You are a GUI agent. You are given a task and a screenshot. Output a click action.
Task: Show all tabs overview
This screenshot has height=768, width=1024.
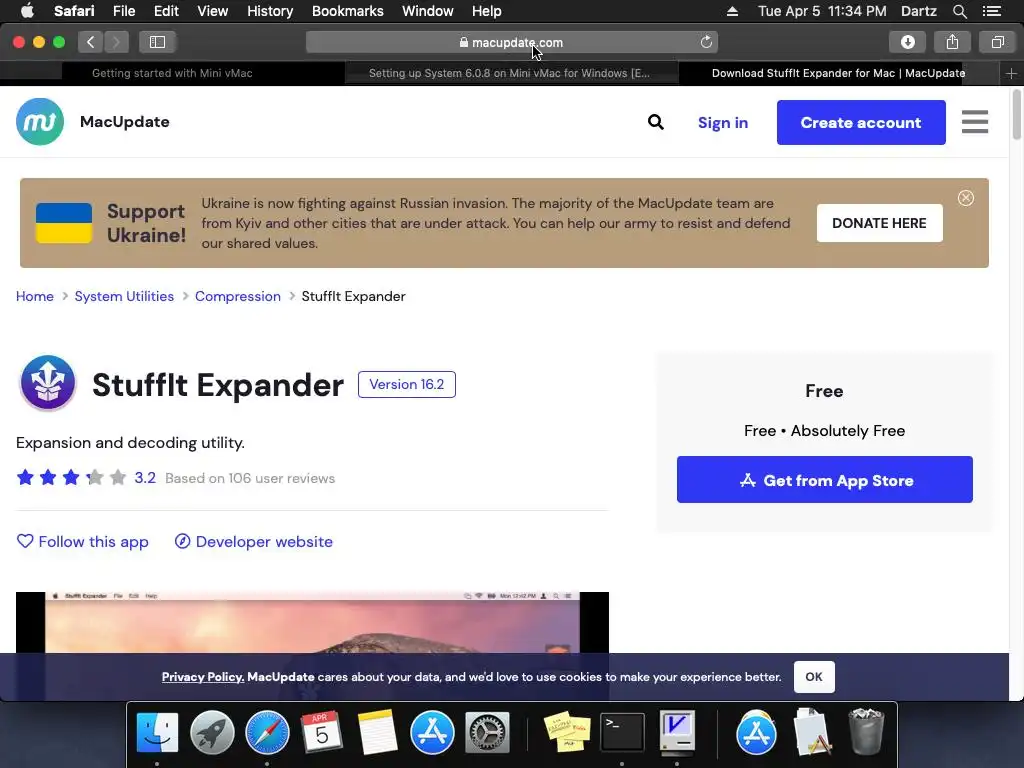997,42
